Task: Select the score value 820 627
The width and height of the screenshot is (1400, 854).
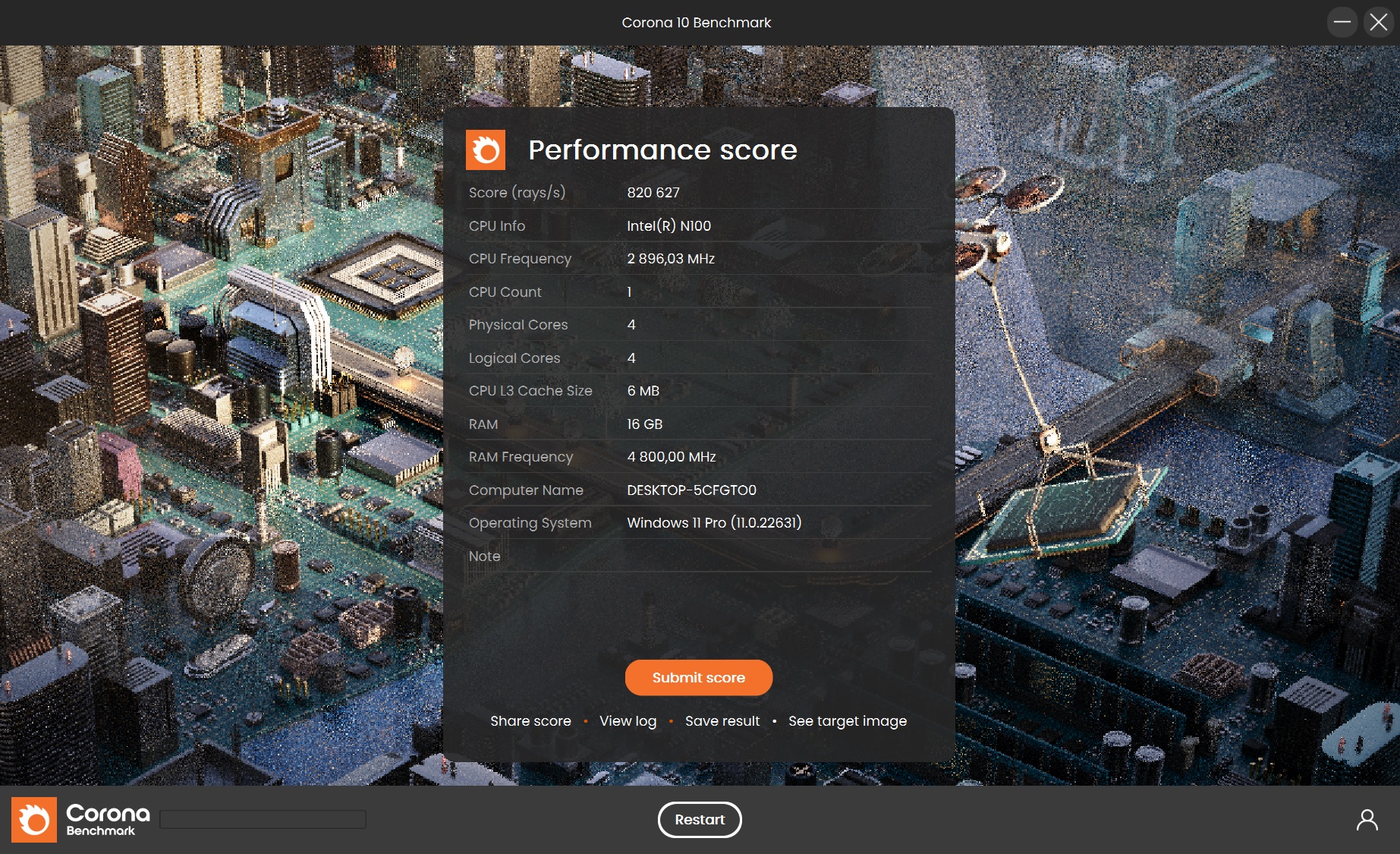Action: point(653,193)
